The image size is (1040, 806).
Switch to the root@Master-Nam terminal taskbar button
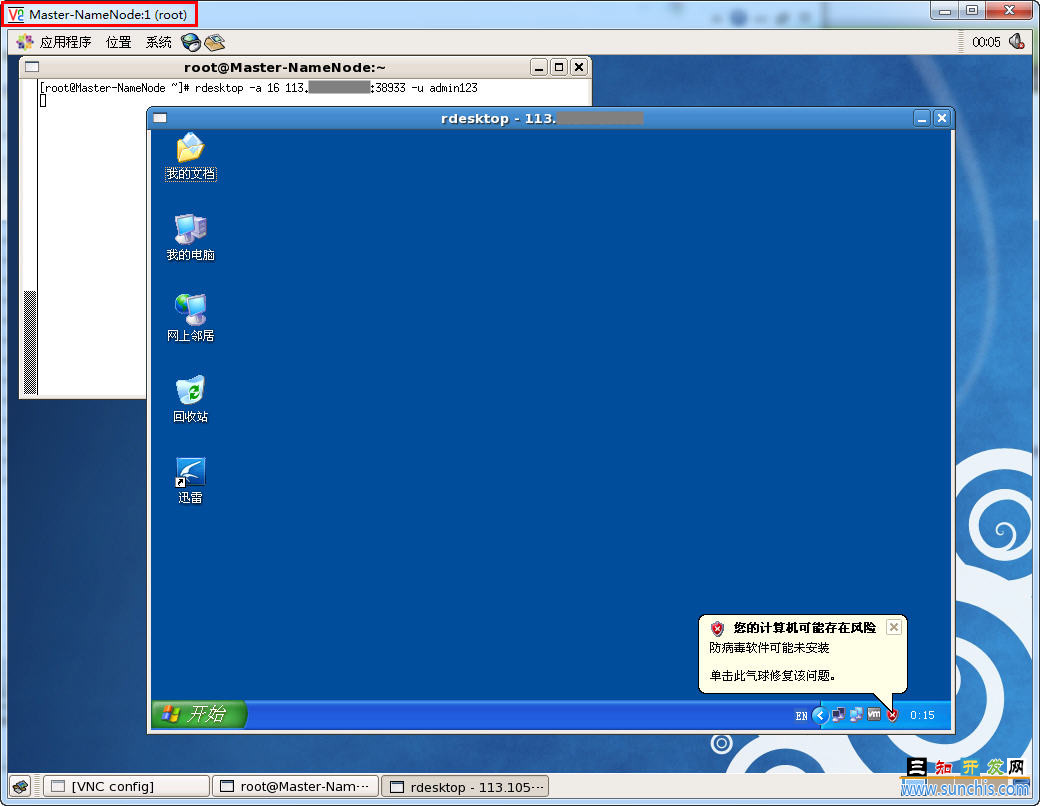tap(296, 786)
